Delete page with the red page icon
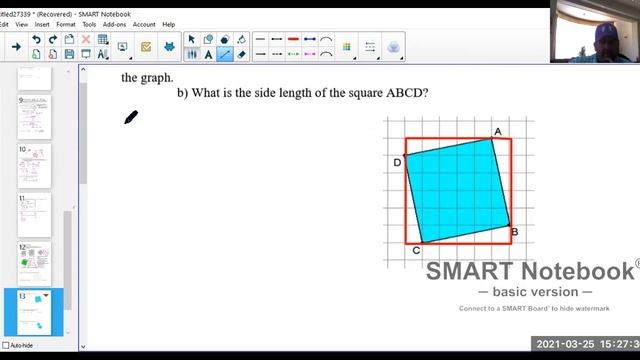 (x=53, y=54)
